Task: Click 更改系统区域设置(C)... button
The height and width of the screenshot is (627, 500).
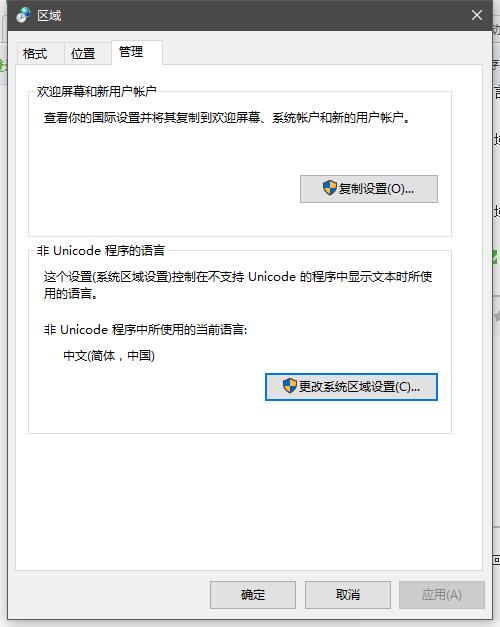Action: click(x=351, y=387)
